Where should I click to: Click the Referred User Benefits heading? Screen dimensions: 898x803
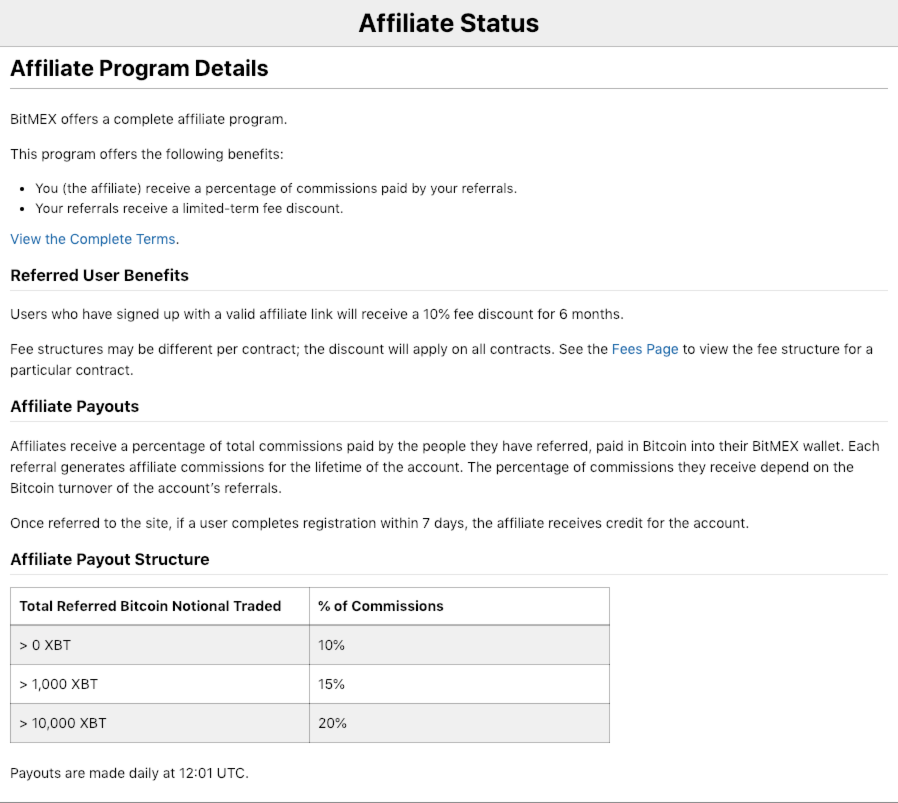(x=99, y=275)
